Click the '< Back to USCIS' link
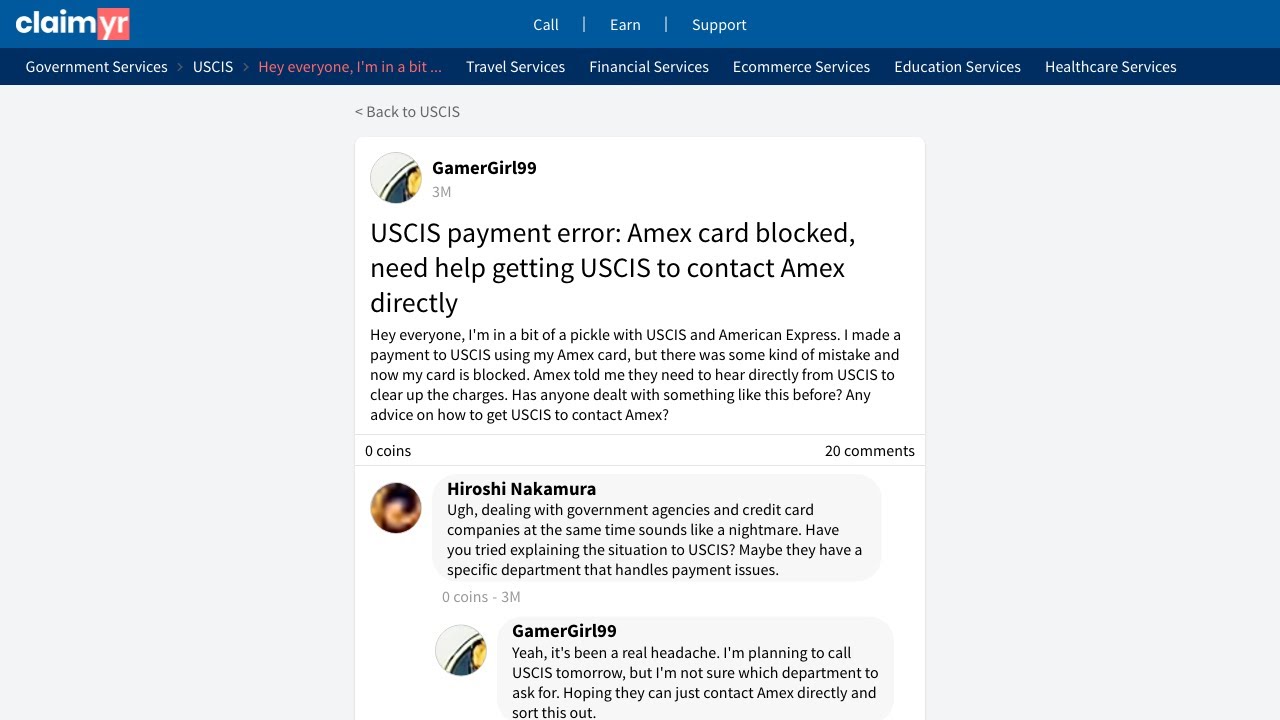This screenshot has width=1280, height=720. 407,112
